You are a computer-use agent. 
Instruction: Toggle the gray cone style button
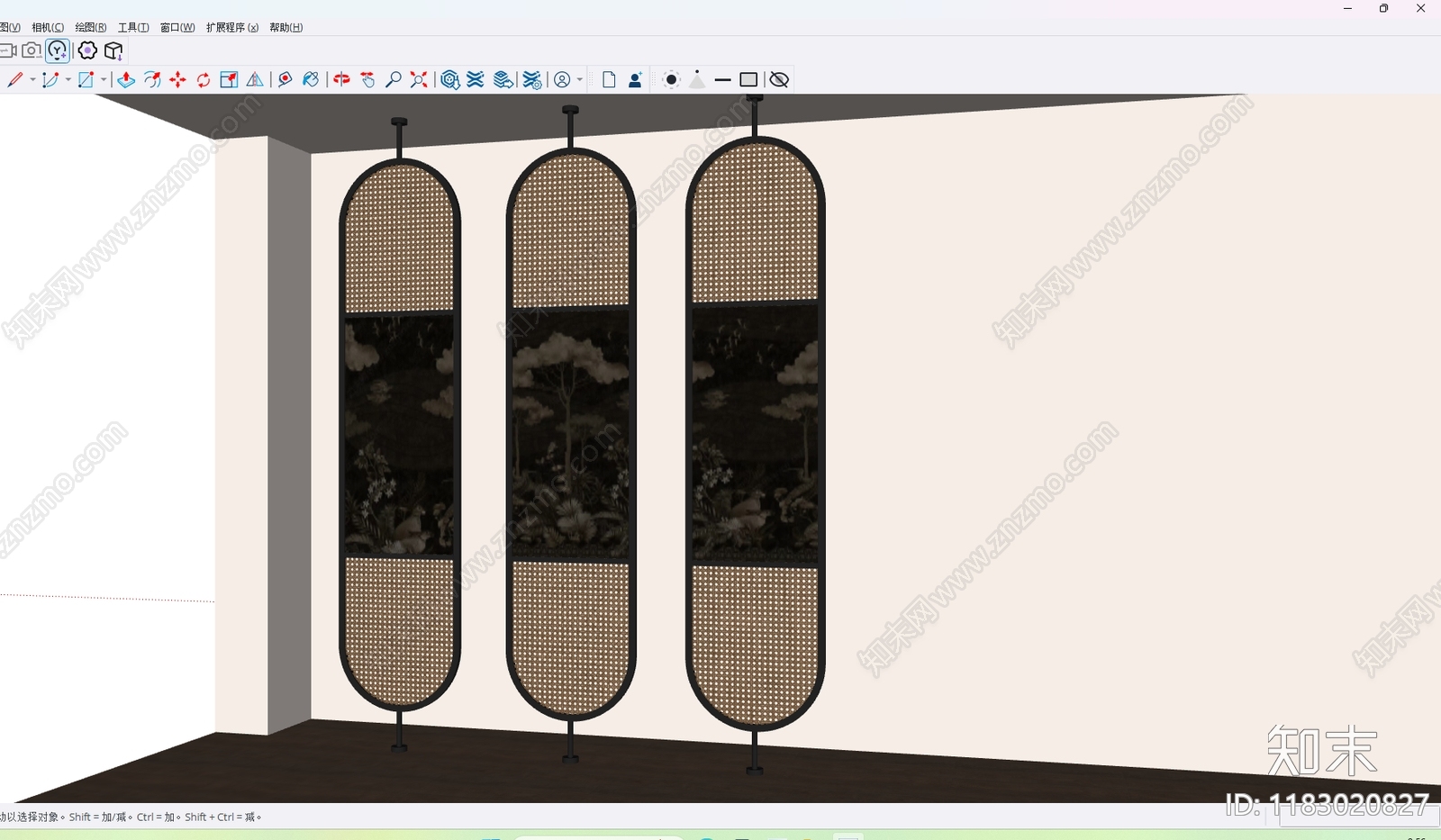coord(697,79)
